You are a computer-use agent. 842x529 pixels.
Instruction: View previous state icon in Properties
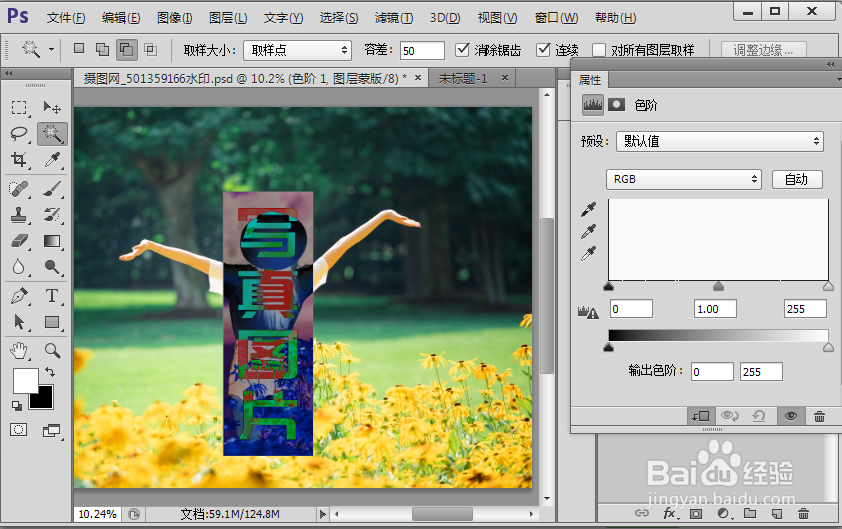pyautogui.click(x=730, y=416)
